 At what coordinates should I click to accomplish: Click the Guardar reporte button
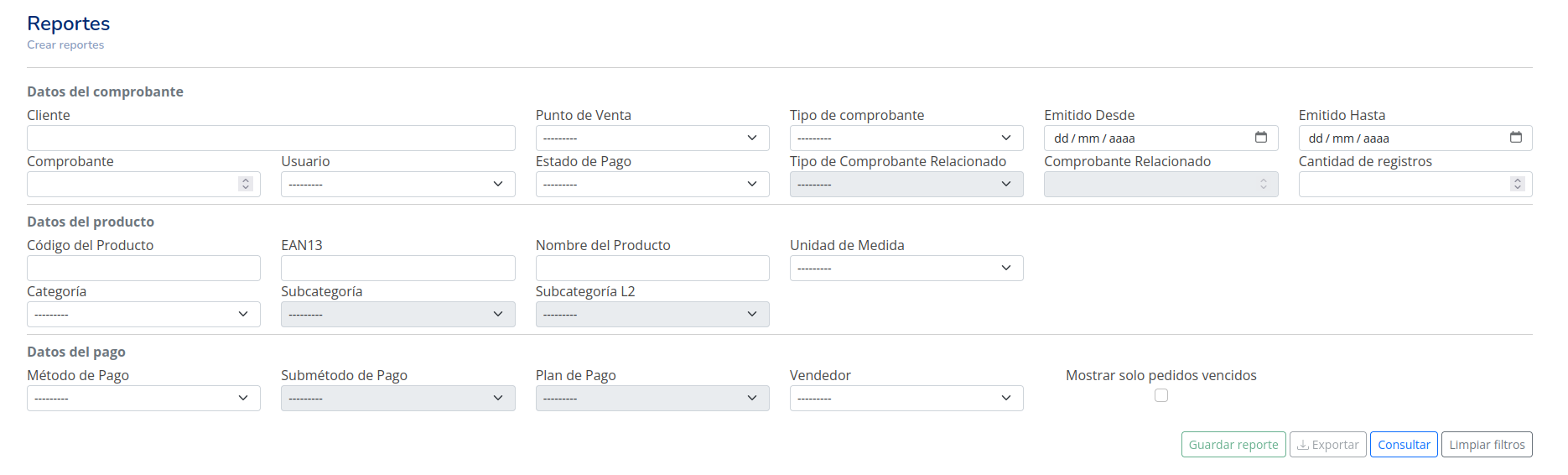coord(1233,445)
